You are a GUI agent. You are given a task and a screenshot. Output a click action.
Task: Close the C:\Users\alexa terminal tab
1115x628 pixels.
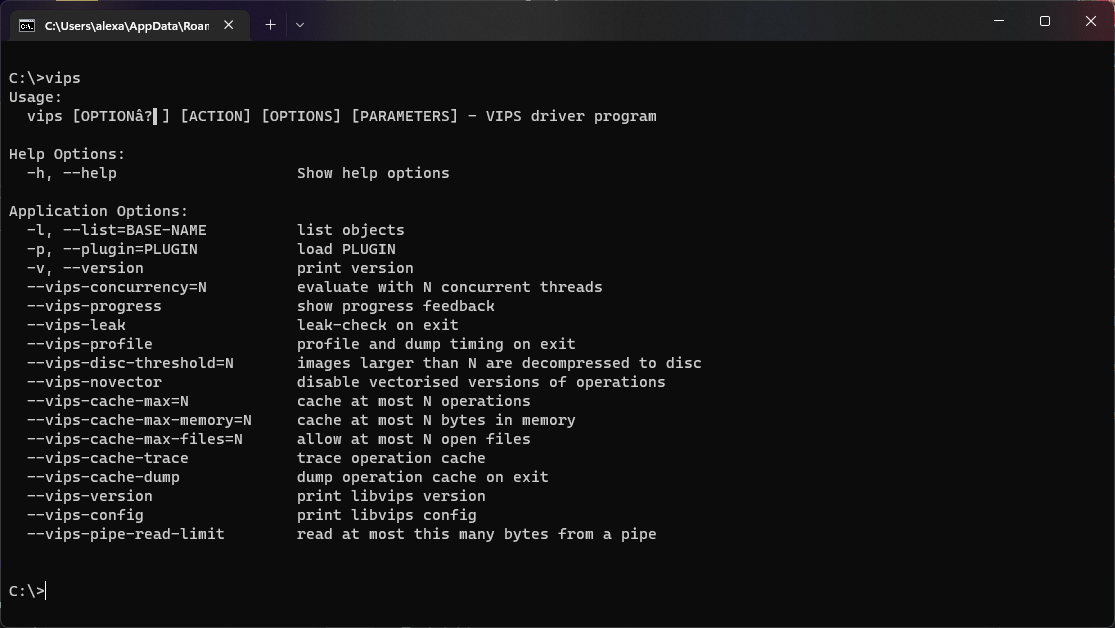click(x=230, y=25)
